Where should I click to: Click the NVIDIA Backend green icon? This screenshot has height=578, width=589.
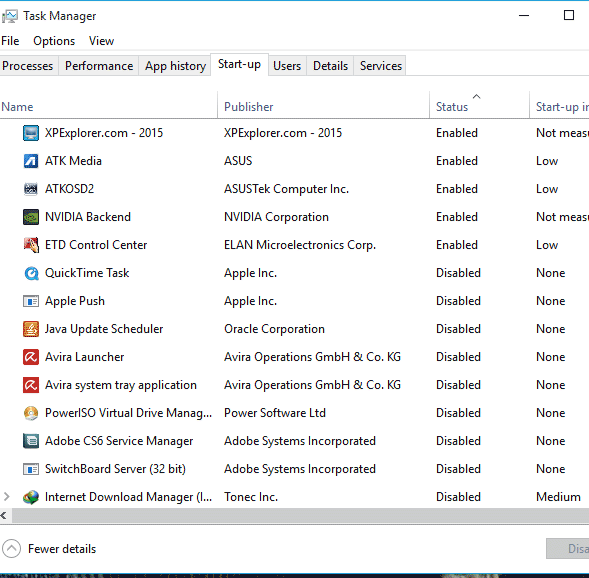coord(31,217)
